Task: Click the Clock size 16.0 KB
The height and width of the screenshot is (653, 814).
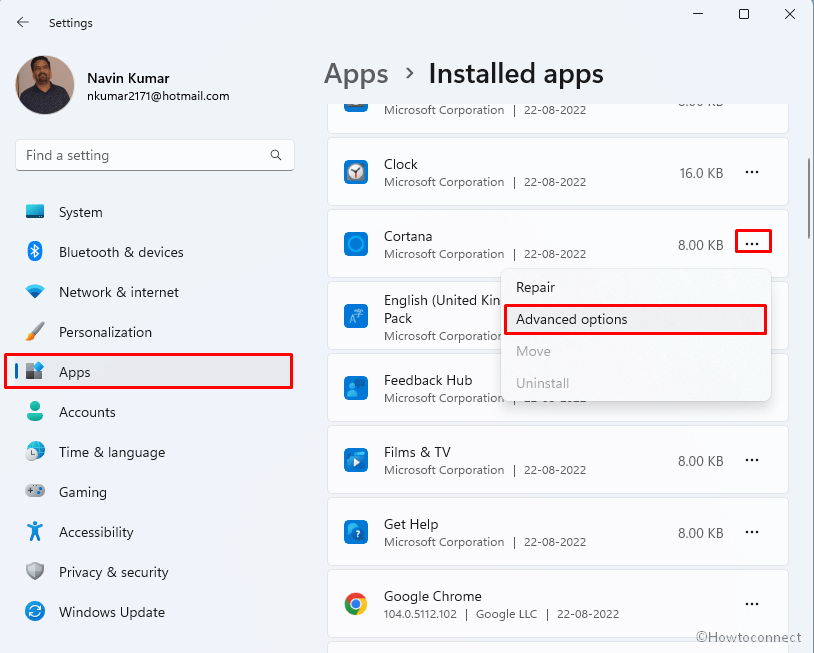Action: click(701, 173)
